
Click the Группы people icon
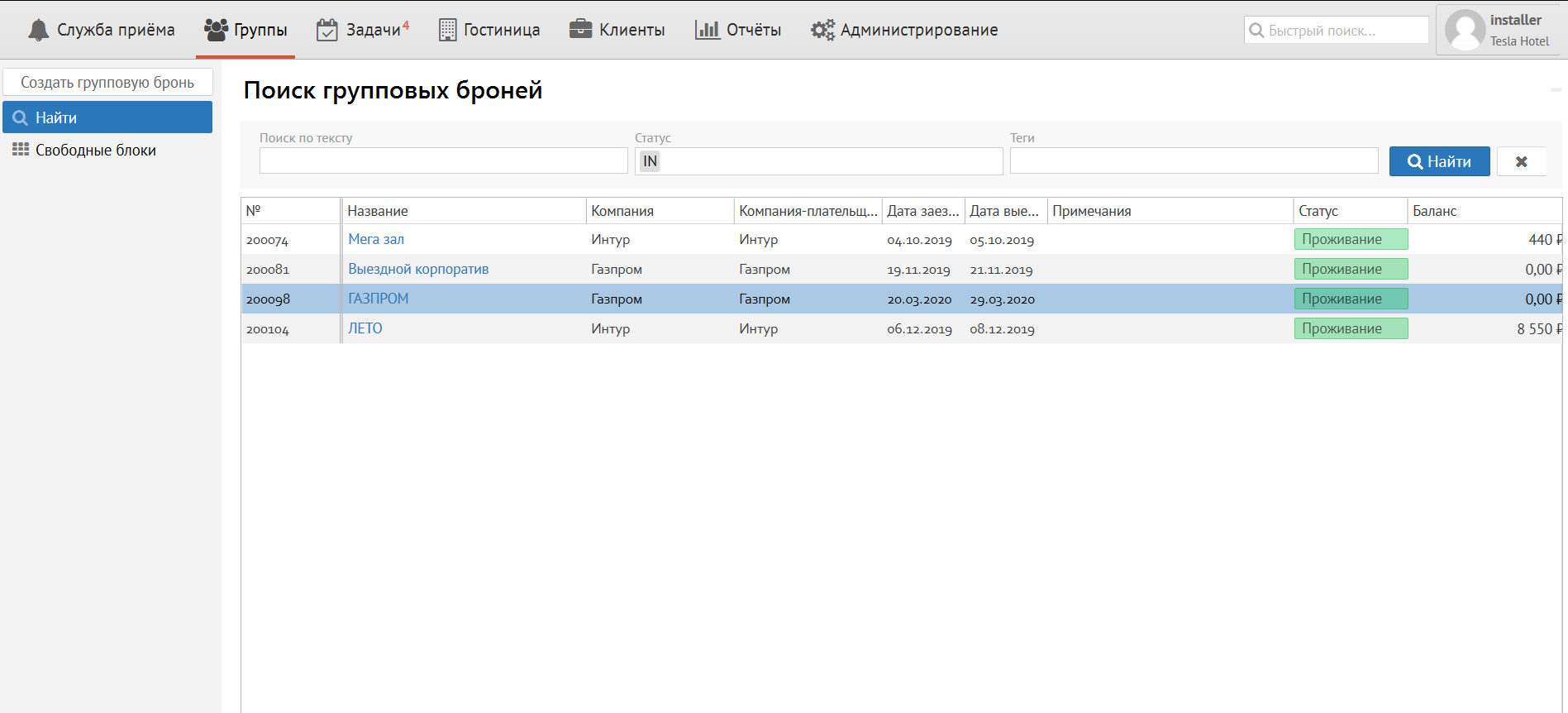[x=216, y=30]
